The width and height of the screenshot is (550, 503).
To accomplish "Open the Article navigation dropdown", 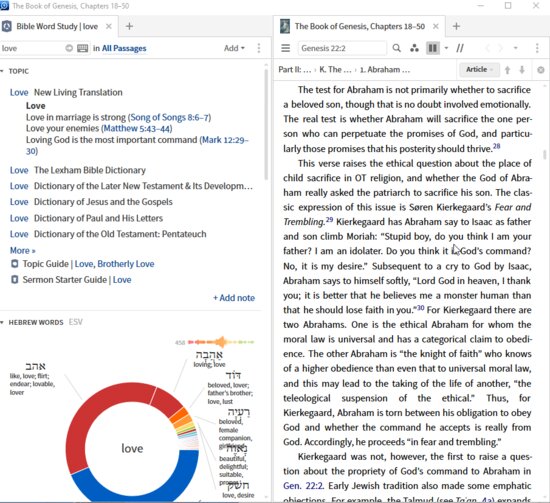I will click(479, 69).
